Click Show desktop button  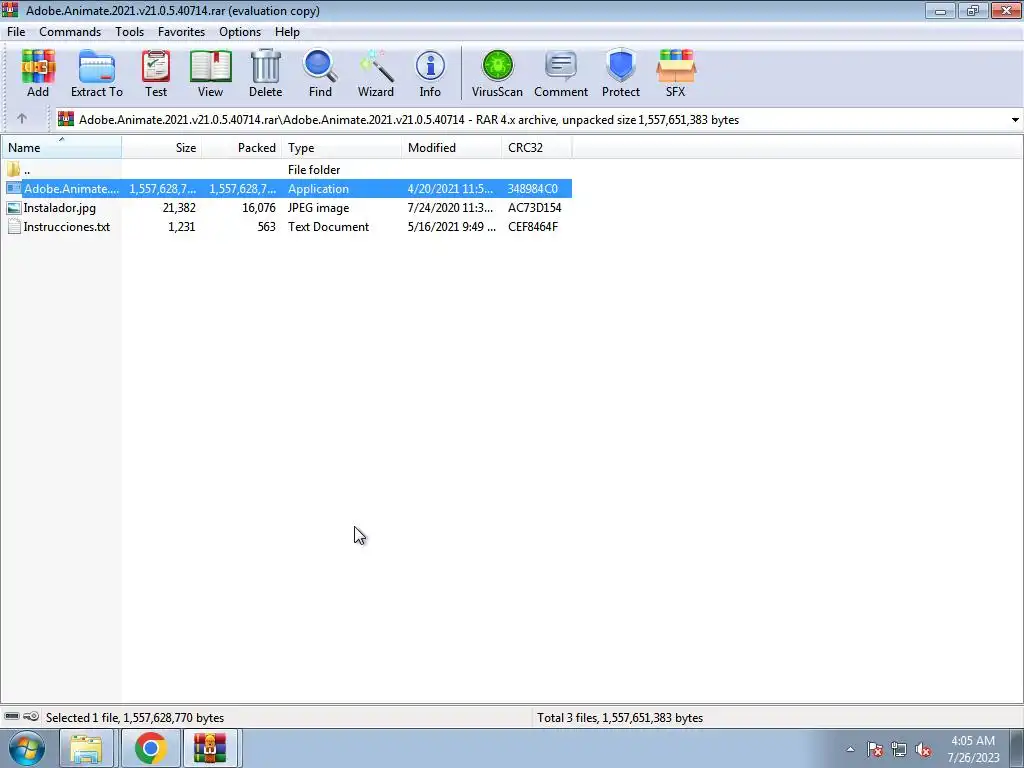pos(1016,748)
